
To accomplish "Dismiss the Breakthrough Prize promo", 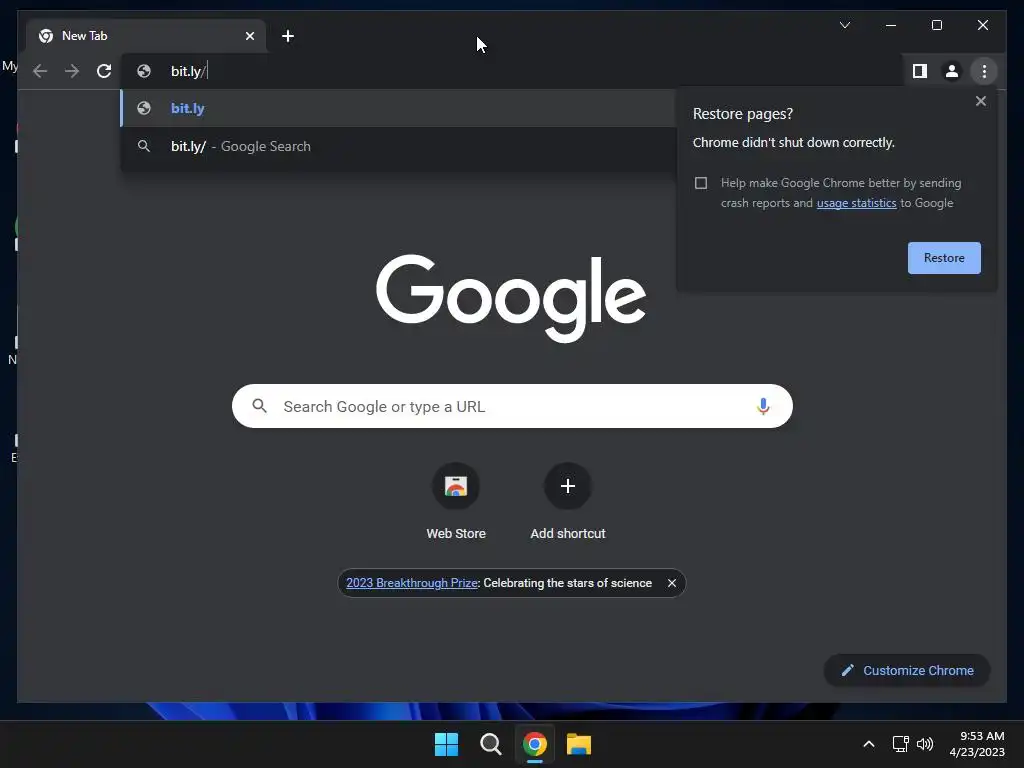I will coord(671,583).
